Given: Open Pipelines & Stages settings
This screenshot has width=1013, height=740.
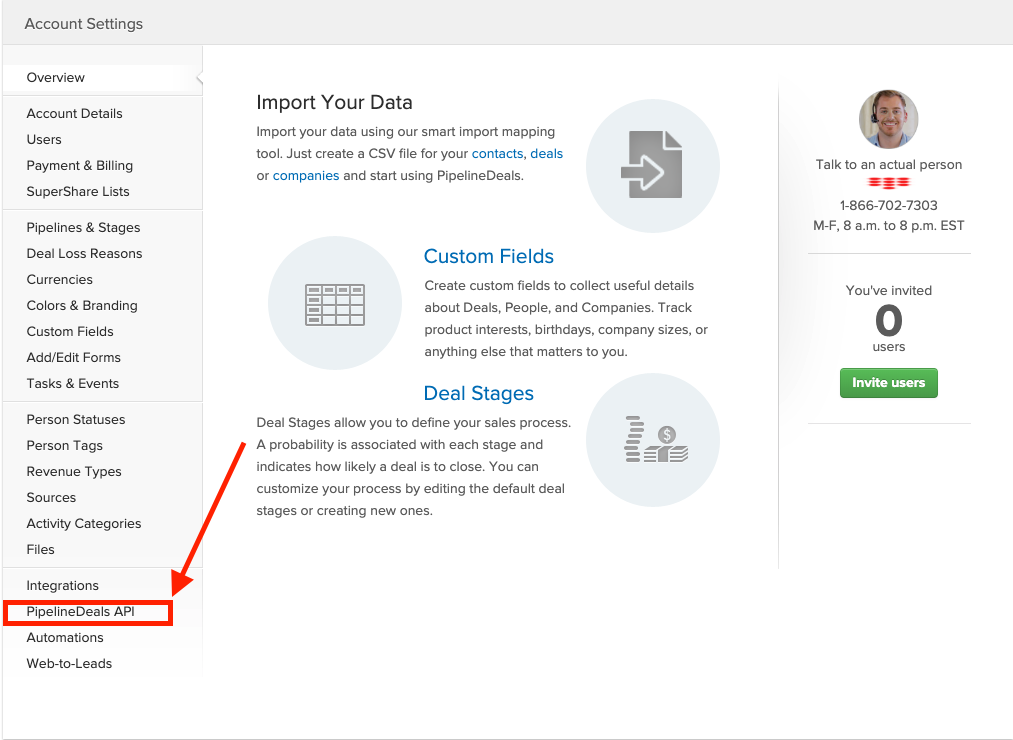Looking at the screenshot, I should 83,227.
